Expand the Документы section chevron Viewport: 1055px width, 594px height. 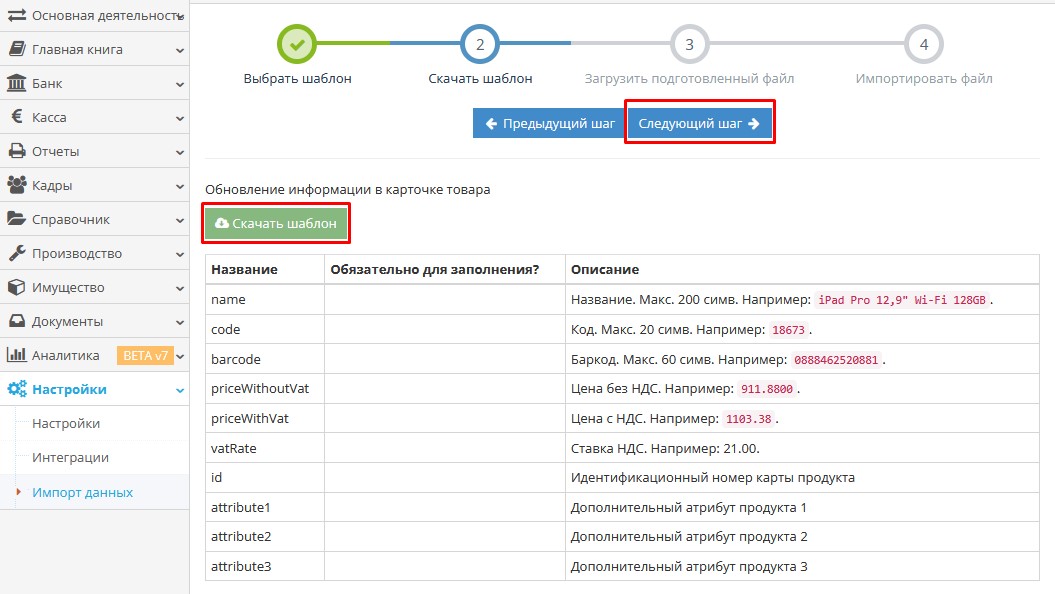(178, 321)
